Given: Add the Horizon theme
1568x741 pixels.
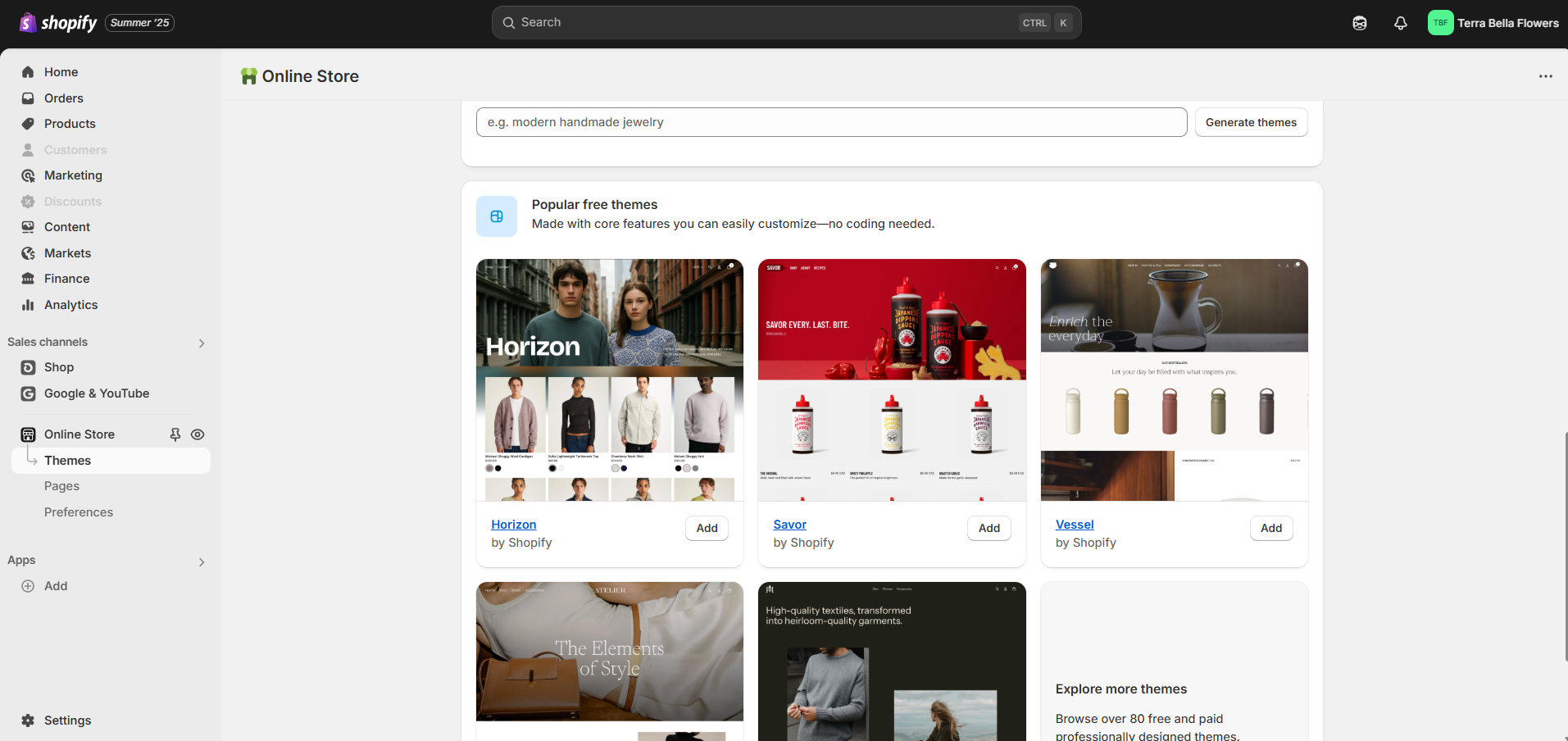Looking at the screenshot, I should click(x=707, y=529).
